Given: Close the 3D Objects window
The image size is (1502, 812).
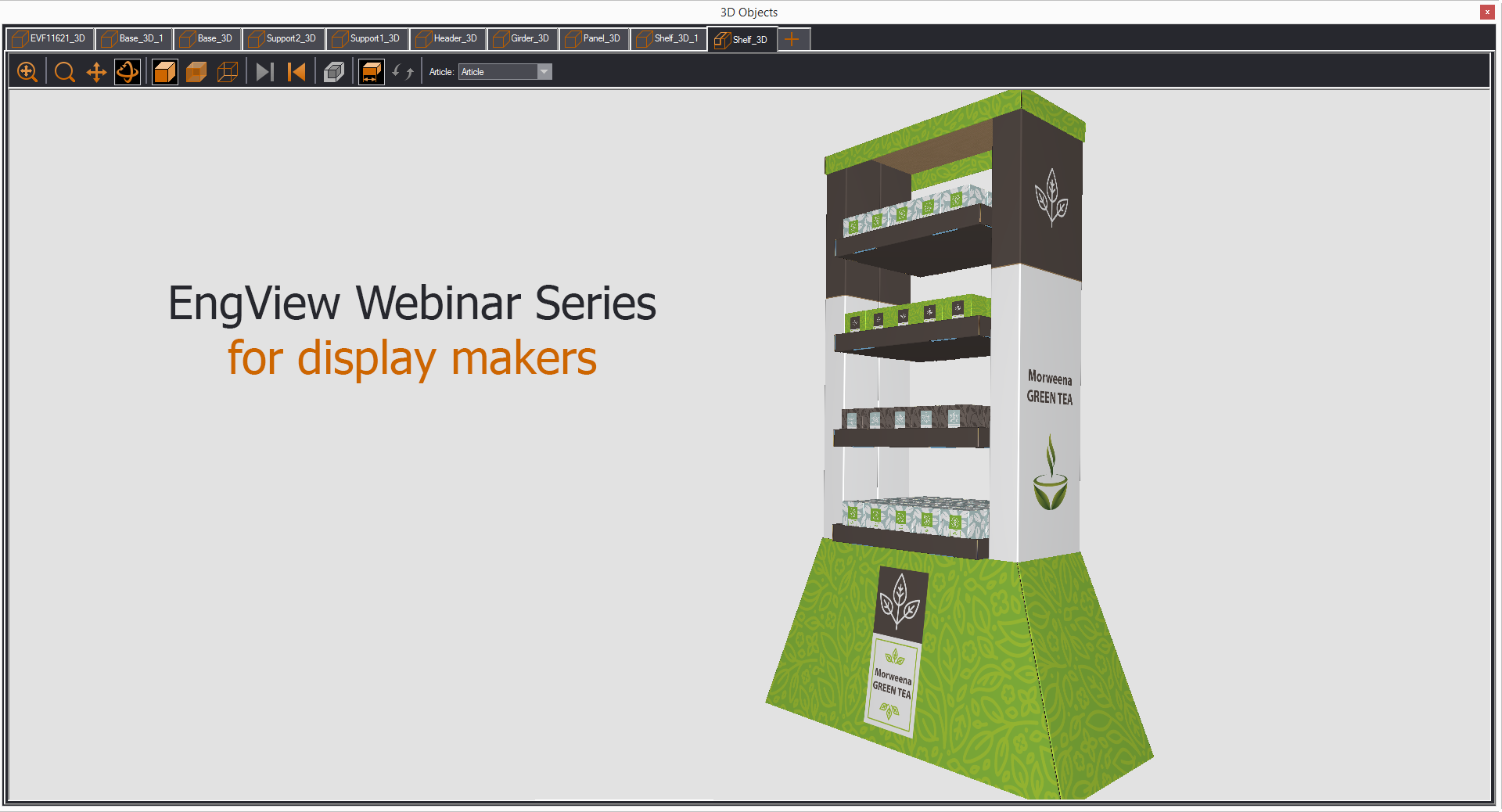Looking at the screenshot, I should tap(1487, 12).
